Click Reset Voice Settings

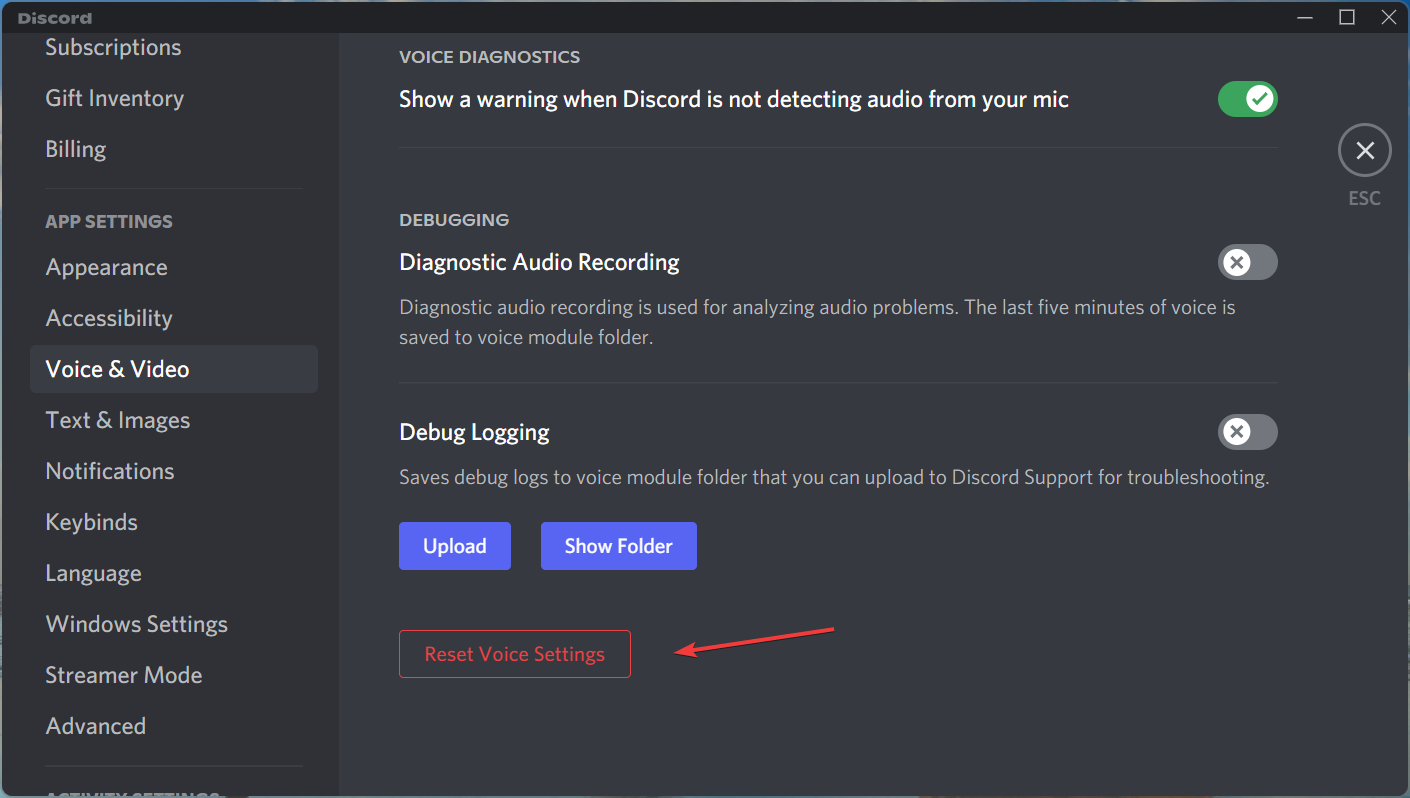(514, 653)
